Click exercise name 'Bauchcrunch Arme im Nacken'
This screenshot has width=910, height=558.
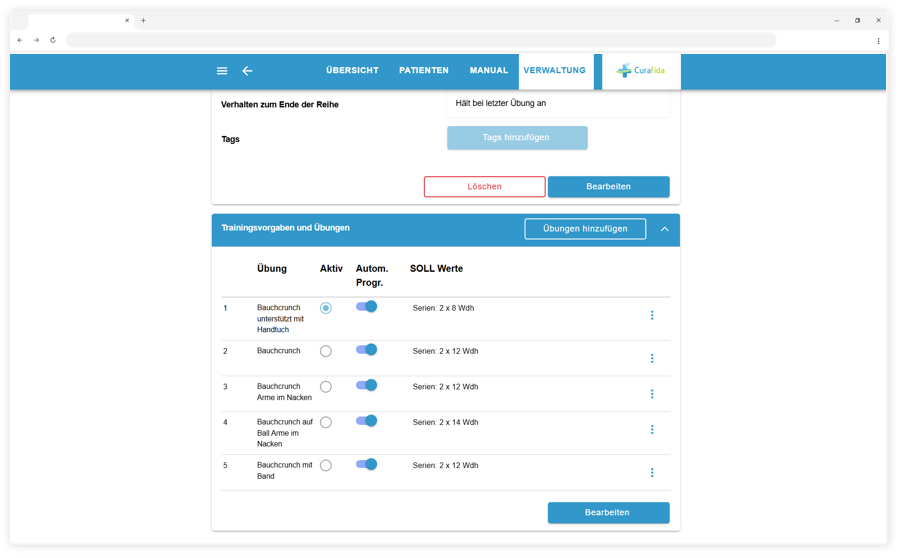[284, 392]
